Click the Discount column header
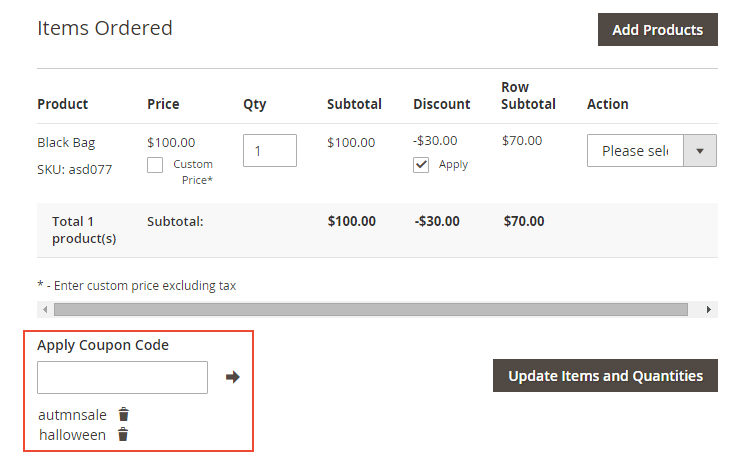 pyautogui.click(x=441, y=104)
